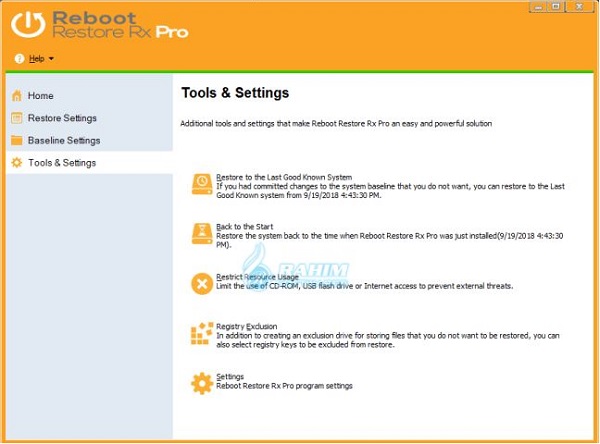
Task: Go to the Home tab
Action: [x=90, y=96]
